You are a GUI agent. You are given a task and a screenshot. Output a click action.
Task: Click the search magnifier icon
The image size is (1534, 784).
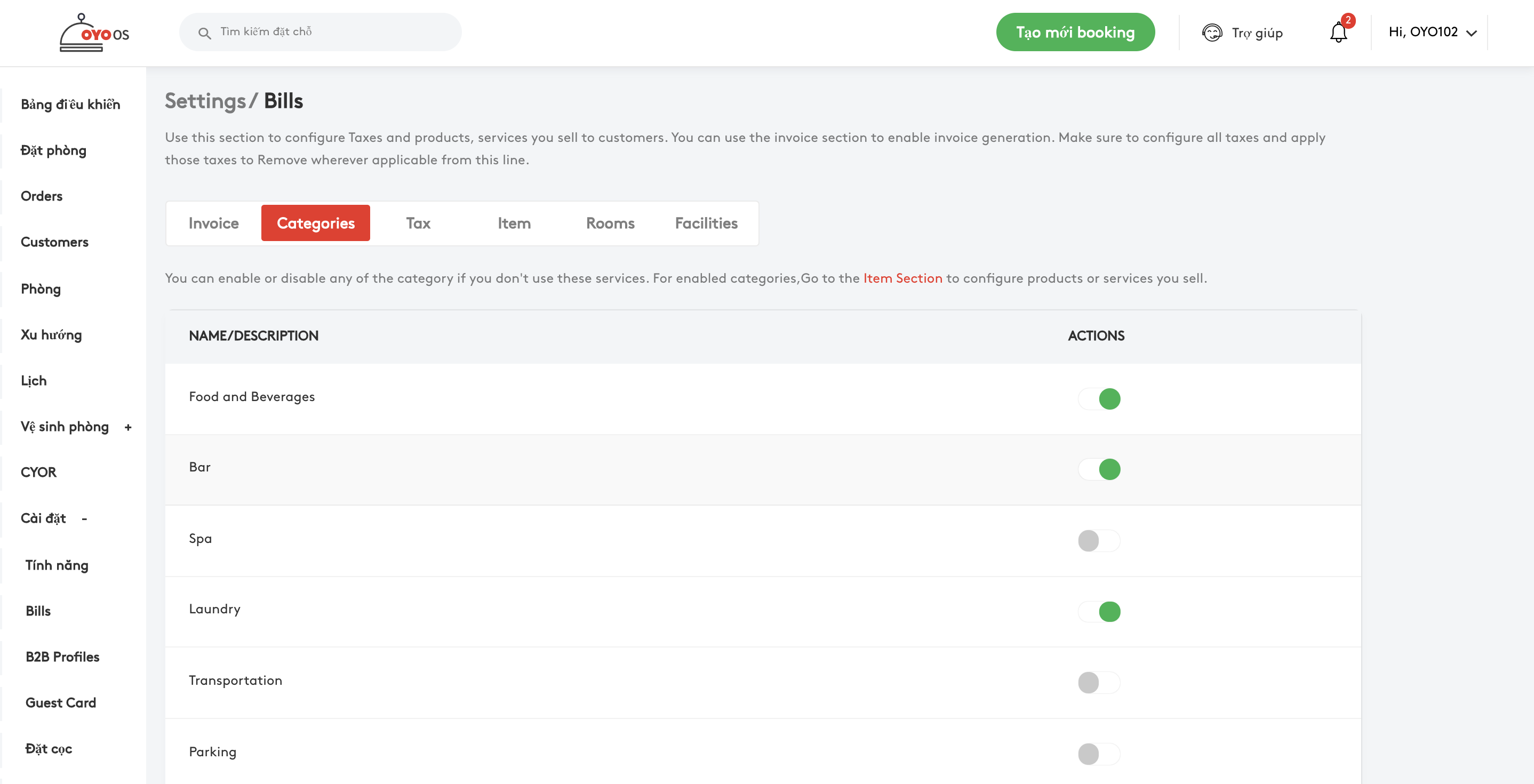point(204,34)
